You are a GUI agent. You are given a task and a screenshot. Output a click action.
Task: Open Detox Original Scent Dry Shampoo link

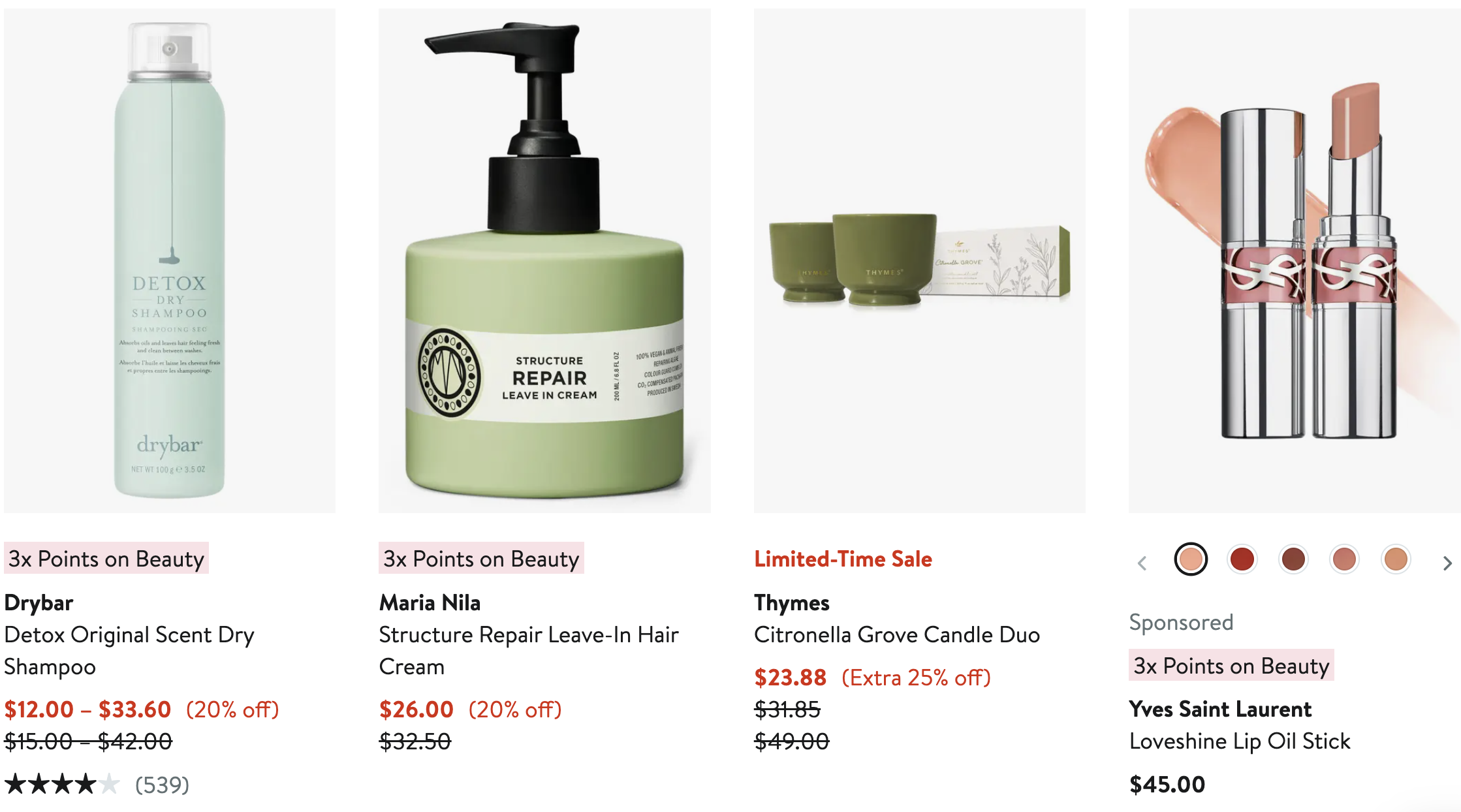click(x=129, y=651)
